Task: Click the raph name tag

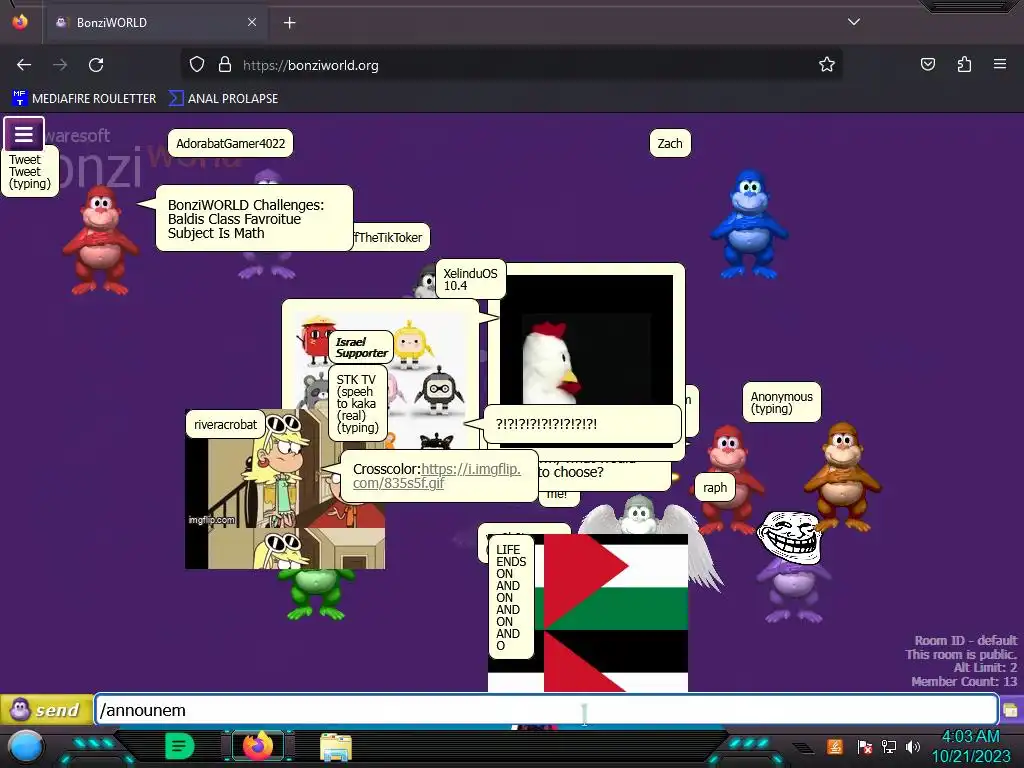Action: [715, 488]
